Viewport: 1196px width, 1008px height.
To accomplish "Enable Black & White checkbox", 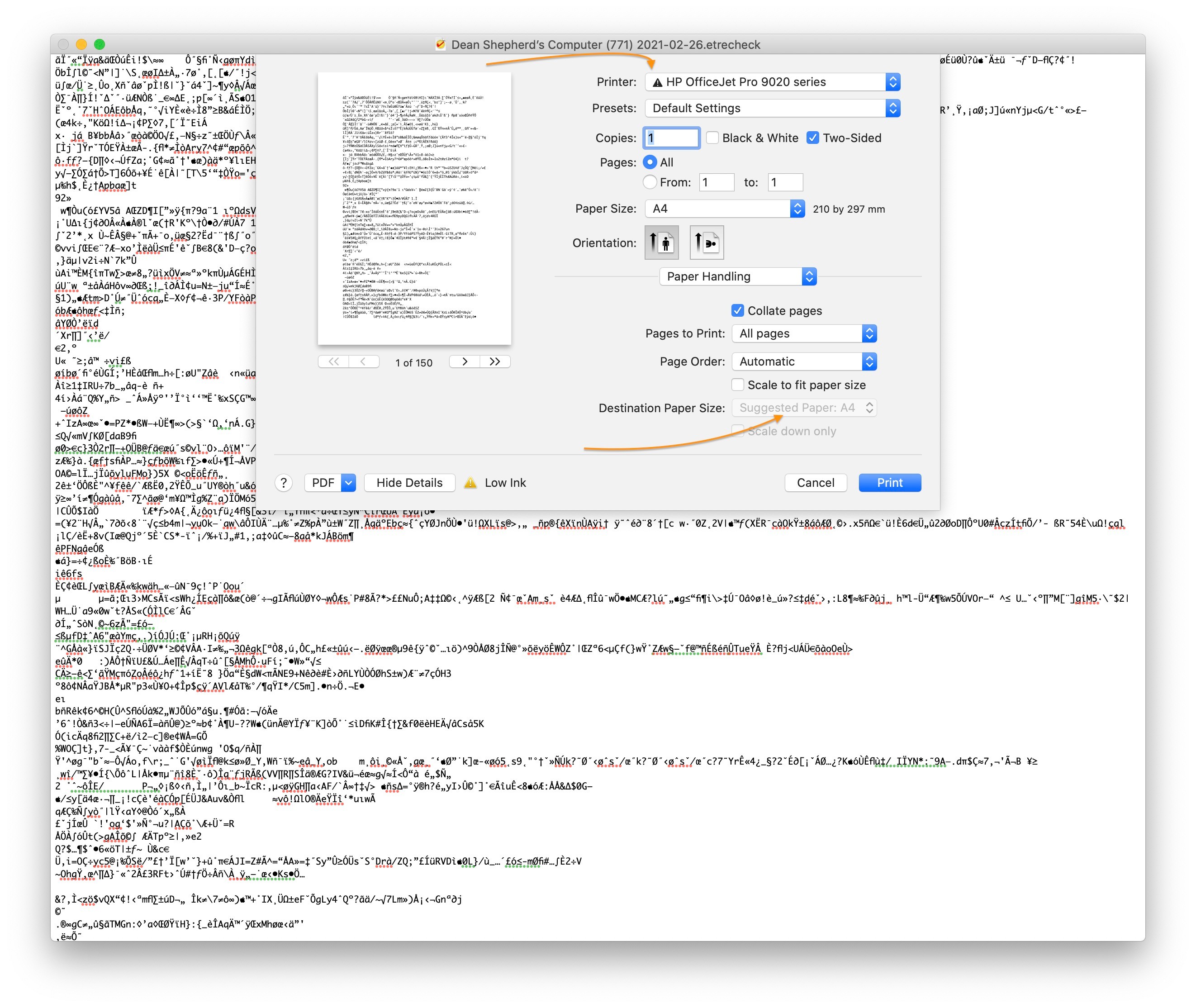I will [x=712, y=138].
